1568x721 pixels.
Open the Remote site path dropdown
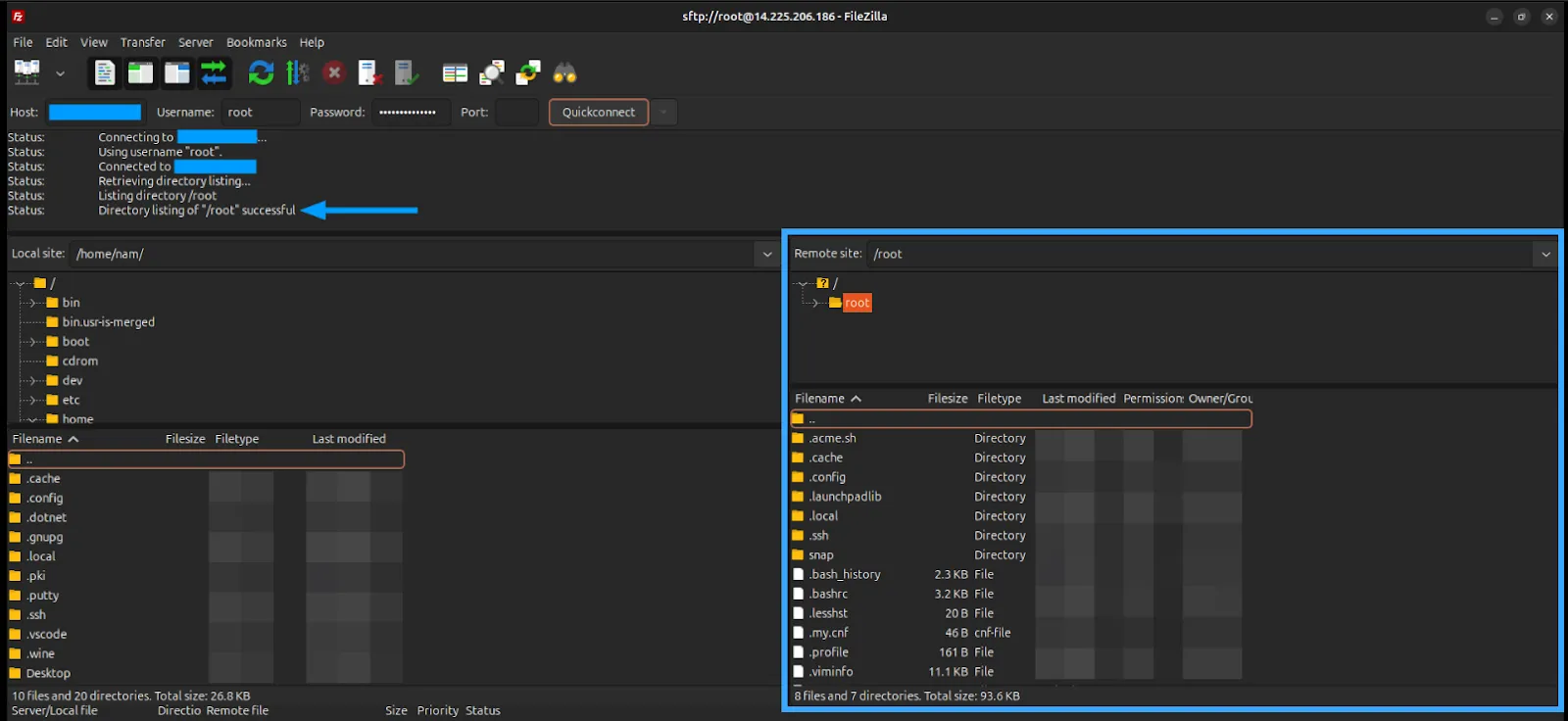1545,254
